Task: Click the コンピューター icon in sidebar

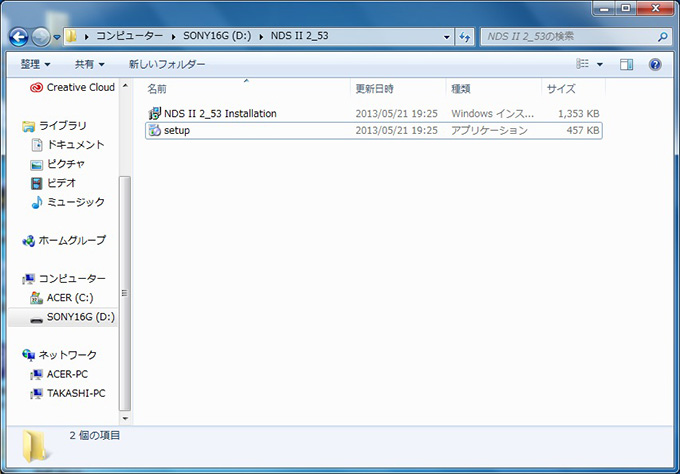Action: point(29,279)
